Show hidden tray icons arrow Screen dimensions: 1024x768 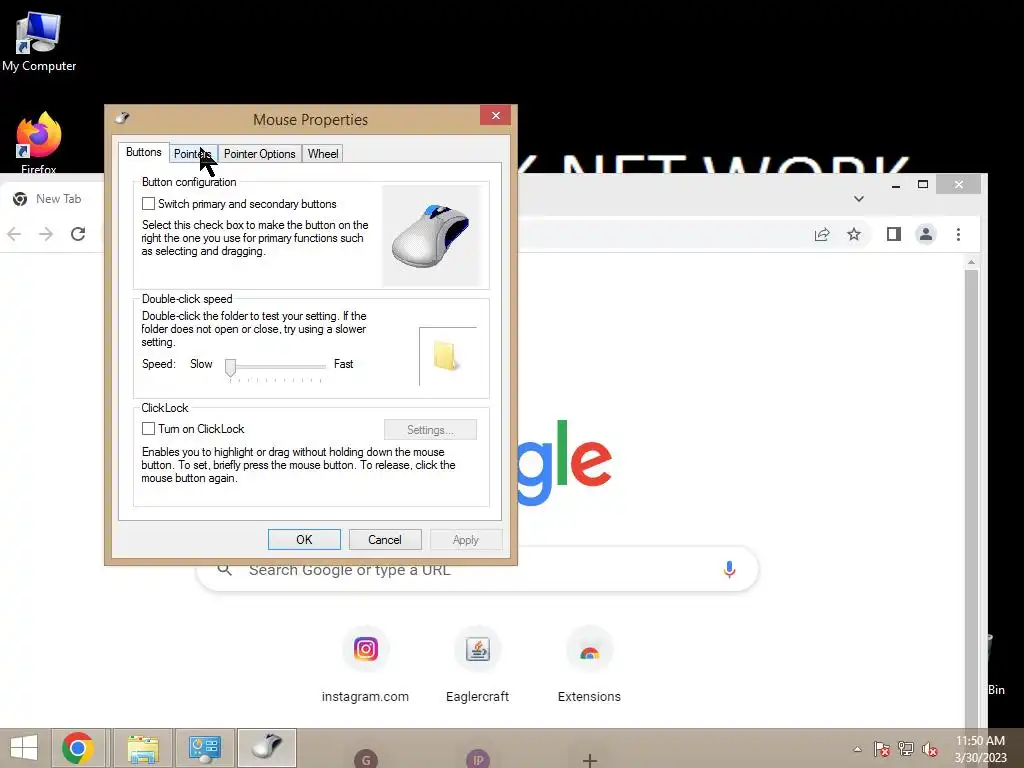[857, 749]
